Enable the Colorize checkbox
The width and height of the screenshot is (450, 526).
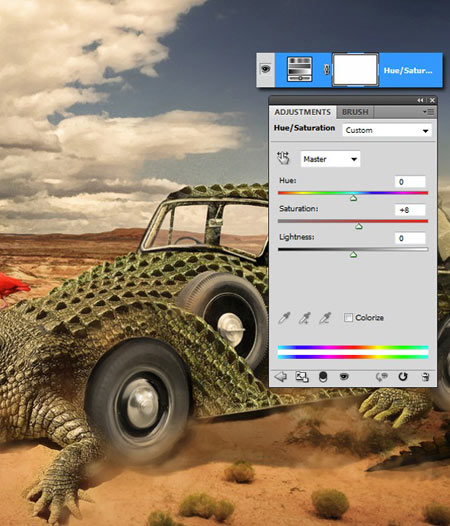[348, 317]
